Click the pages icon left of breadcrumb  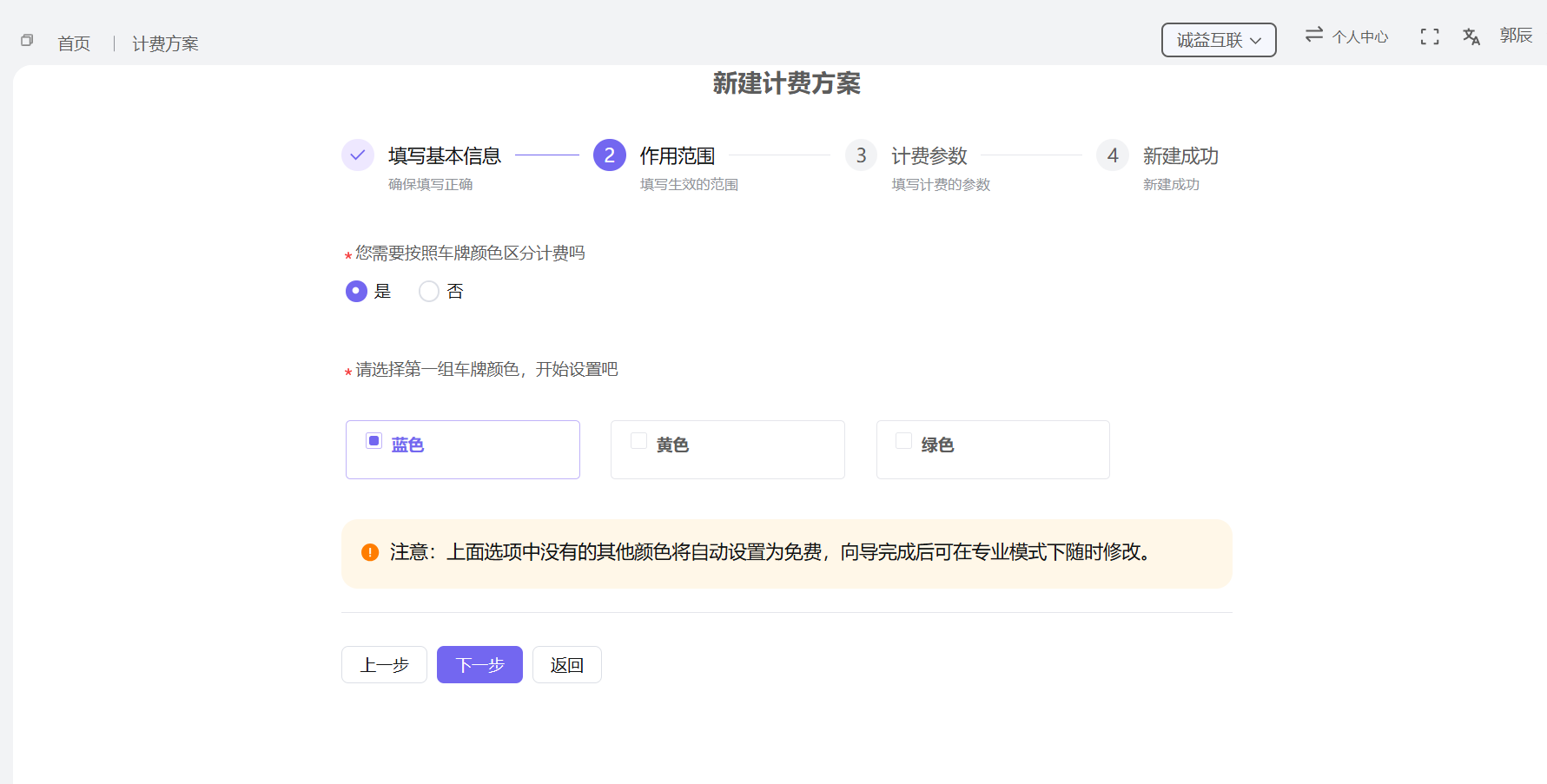[x=25, y=40]
